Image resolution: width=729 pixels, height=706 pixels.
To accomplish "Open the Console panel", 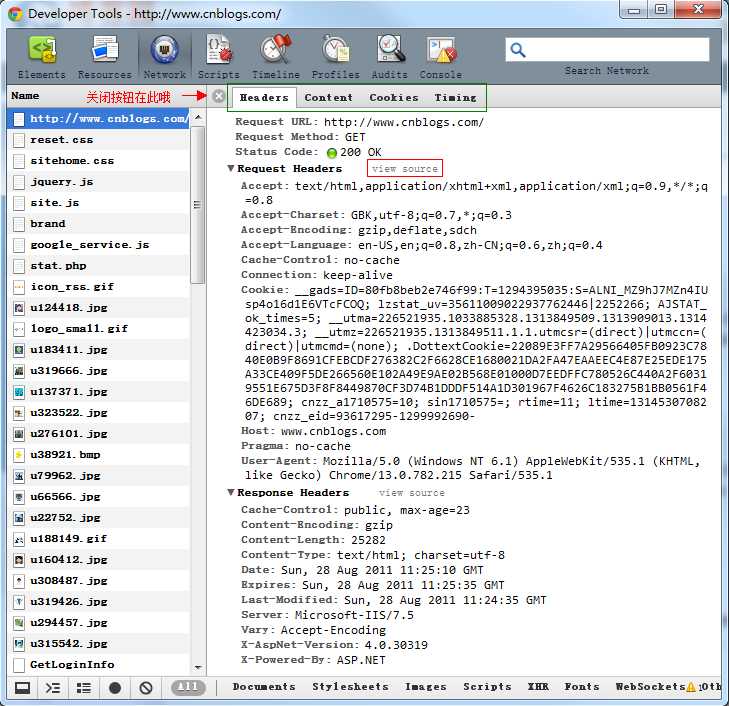I will click(x=441, y=57).
